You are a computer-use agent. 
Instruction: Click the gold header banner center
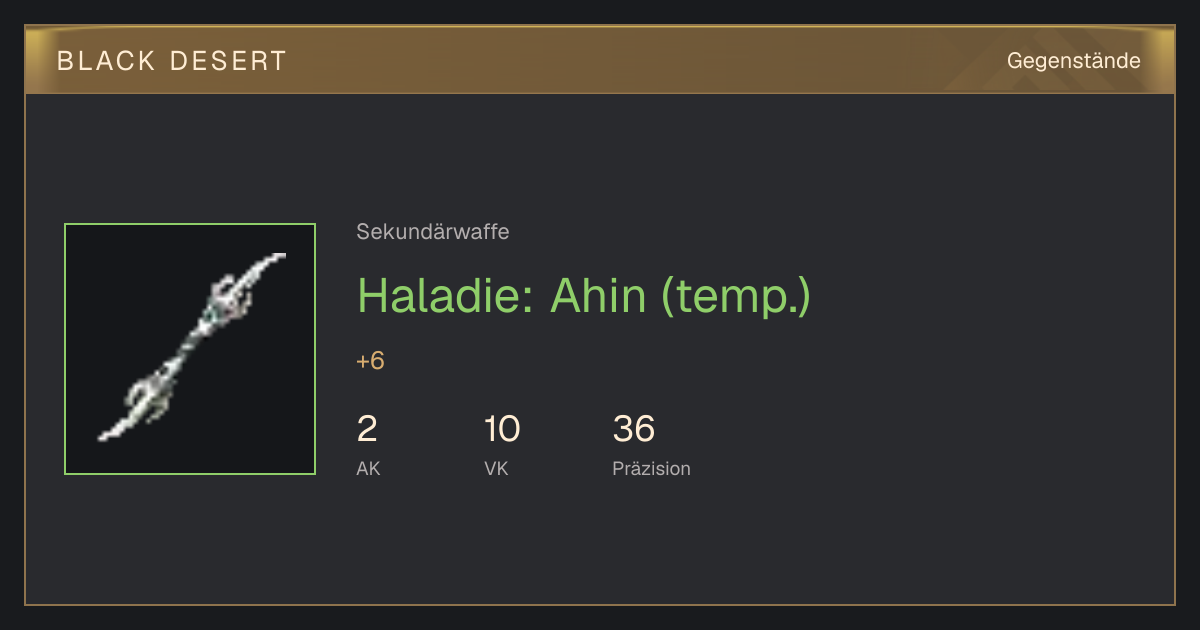pos(600,60)
